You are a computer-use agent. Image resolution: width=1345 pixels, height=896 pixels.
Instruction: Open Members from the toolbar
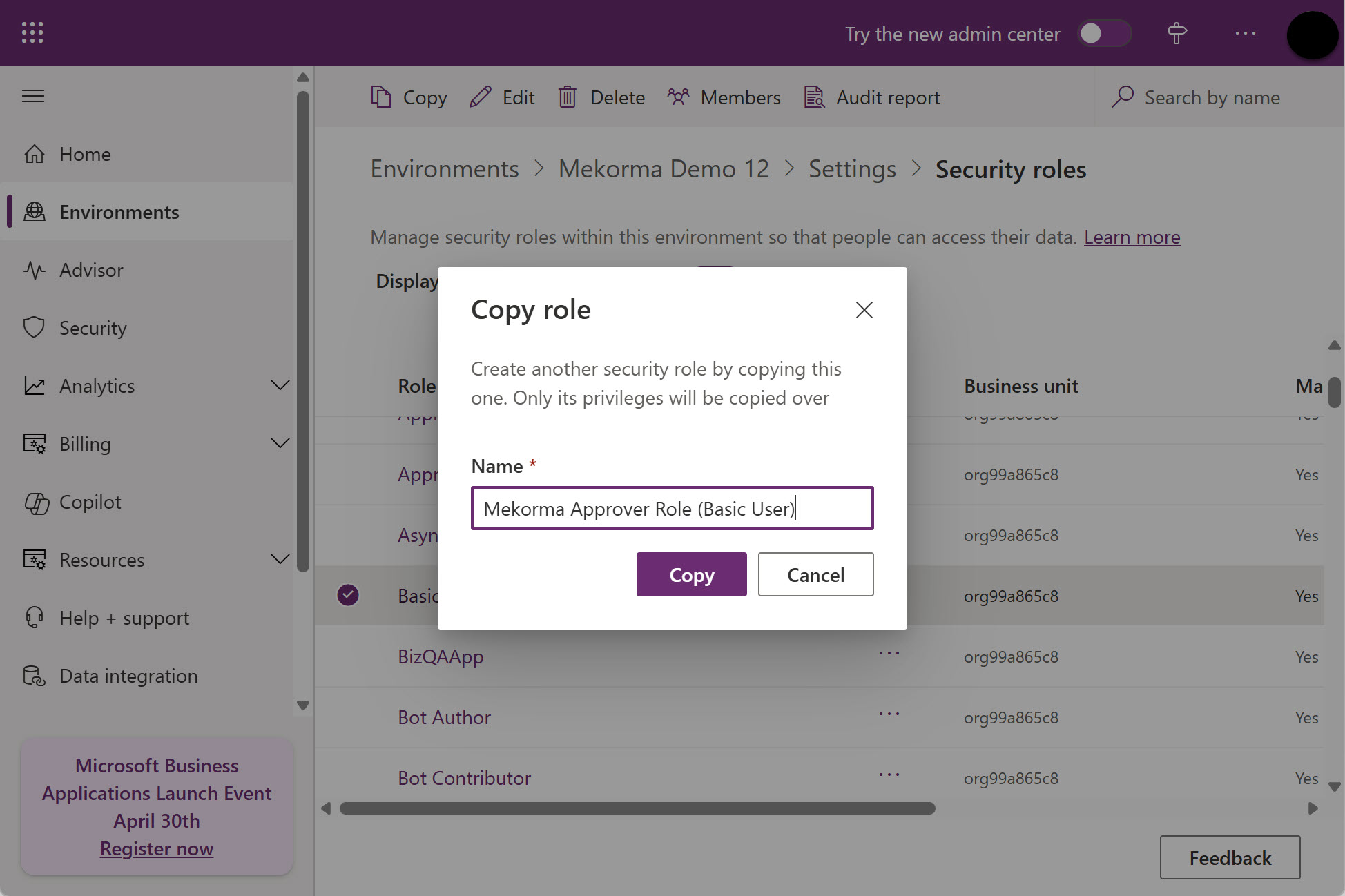pyautogui.click(x=724, y=97)
